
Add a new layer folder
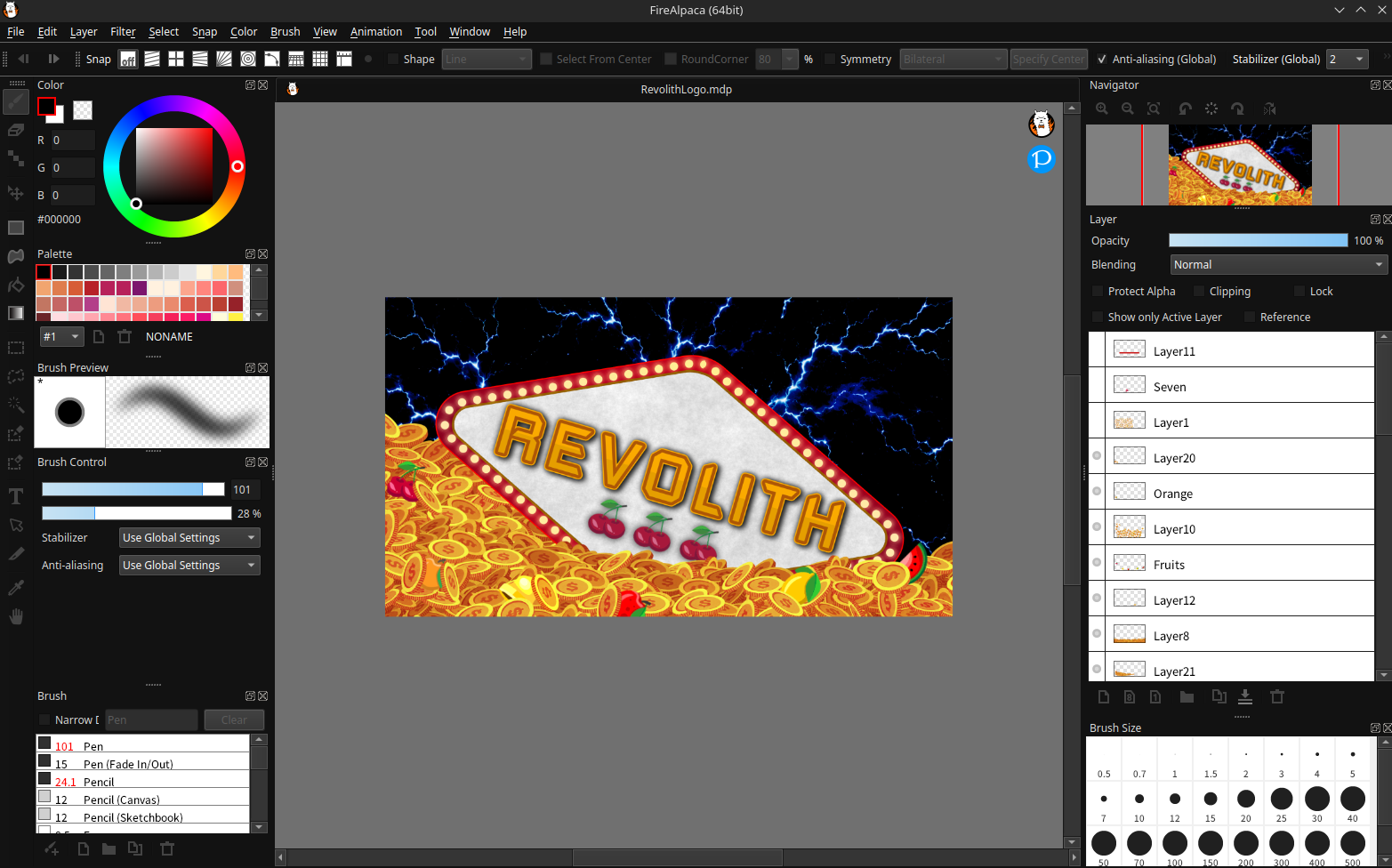1187,696
